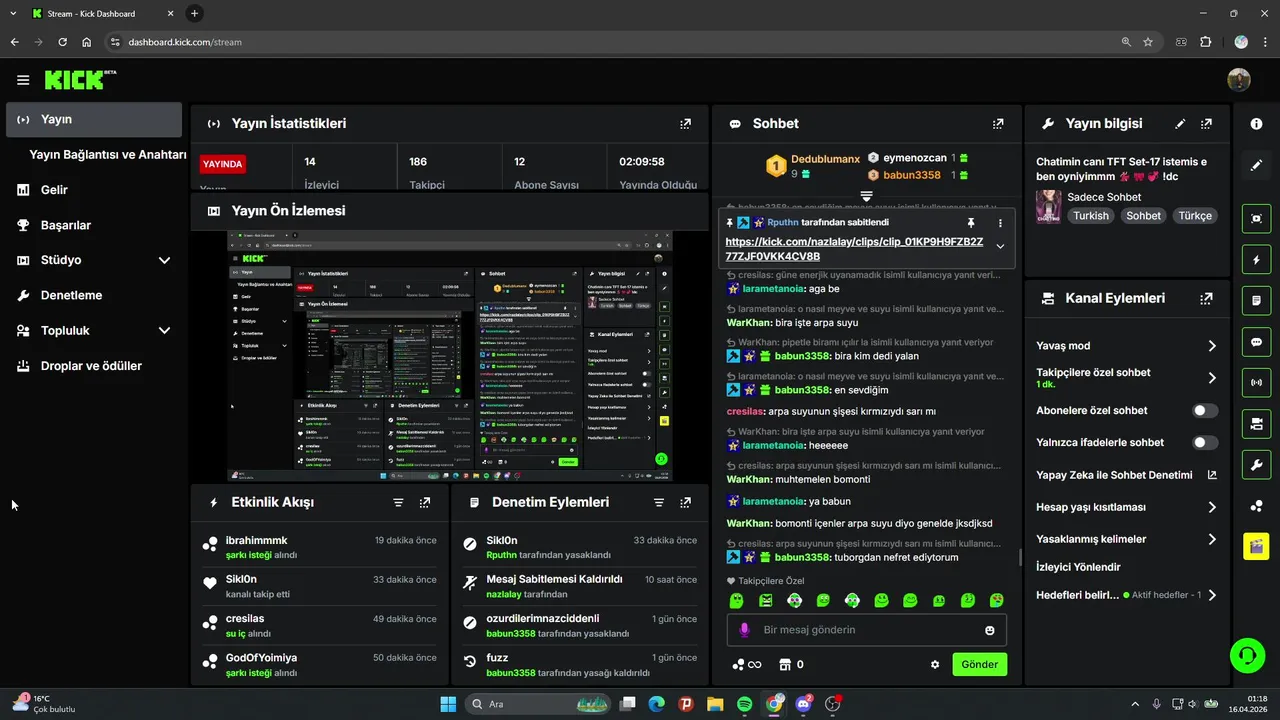This screenshot has width=1280, height=720.
Task: Toggle Abonelere özel sohbet switch
Action: [x=1205, y=411]
